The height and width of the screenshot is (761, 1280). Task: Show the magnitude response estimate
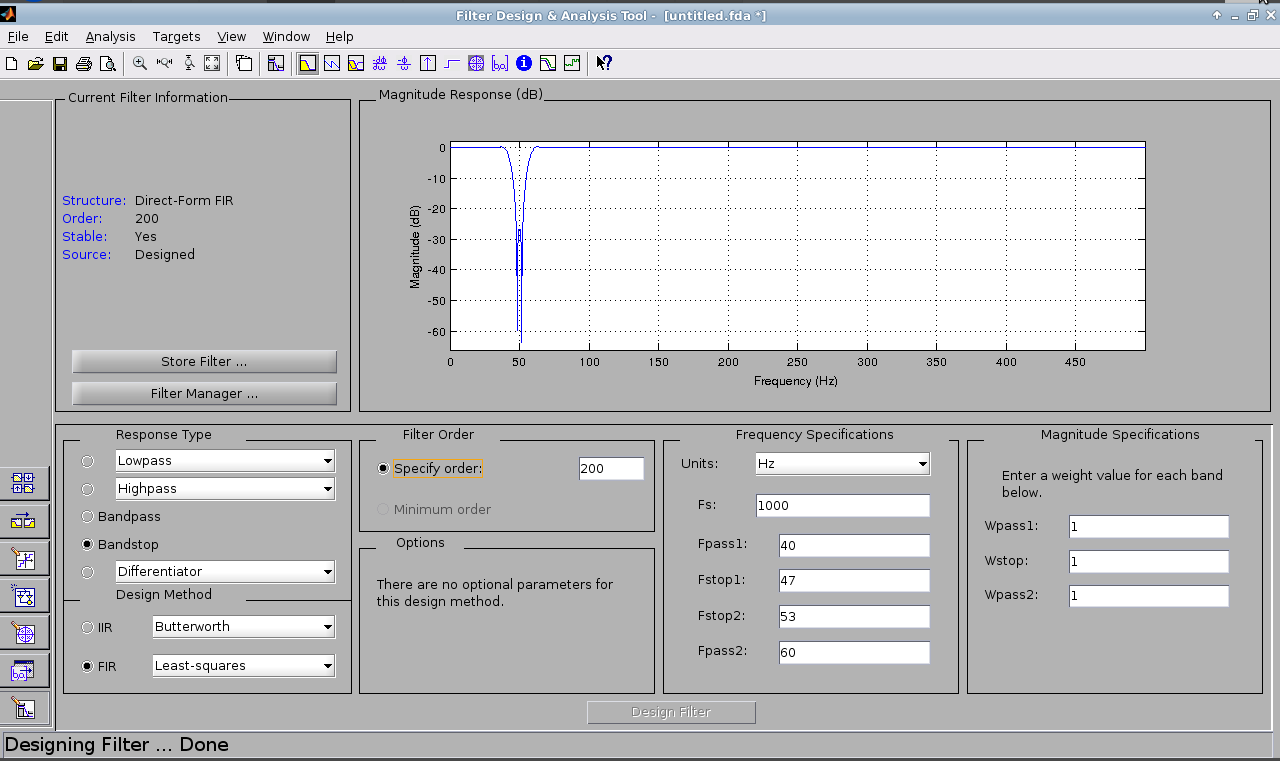click(548, 63)
